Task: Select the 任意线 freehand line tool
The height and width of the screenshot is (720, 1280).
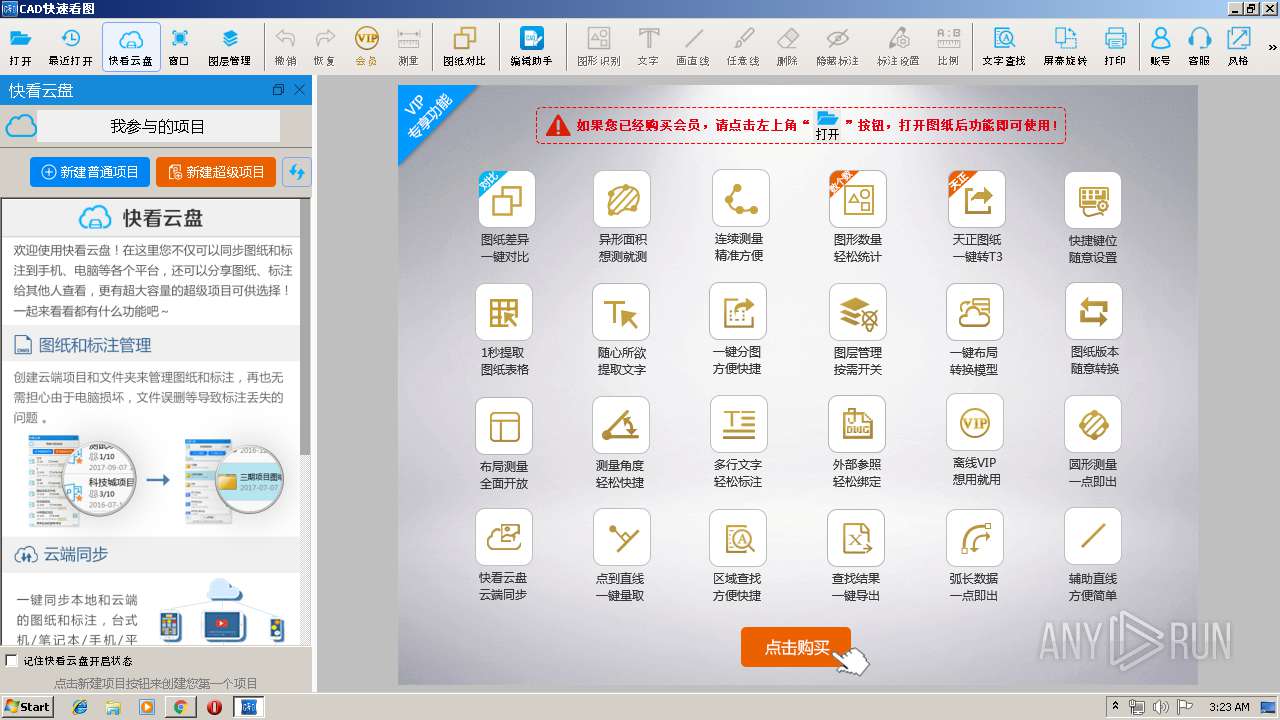Action: point(743,47)
